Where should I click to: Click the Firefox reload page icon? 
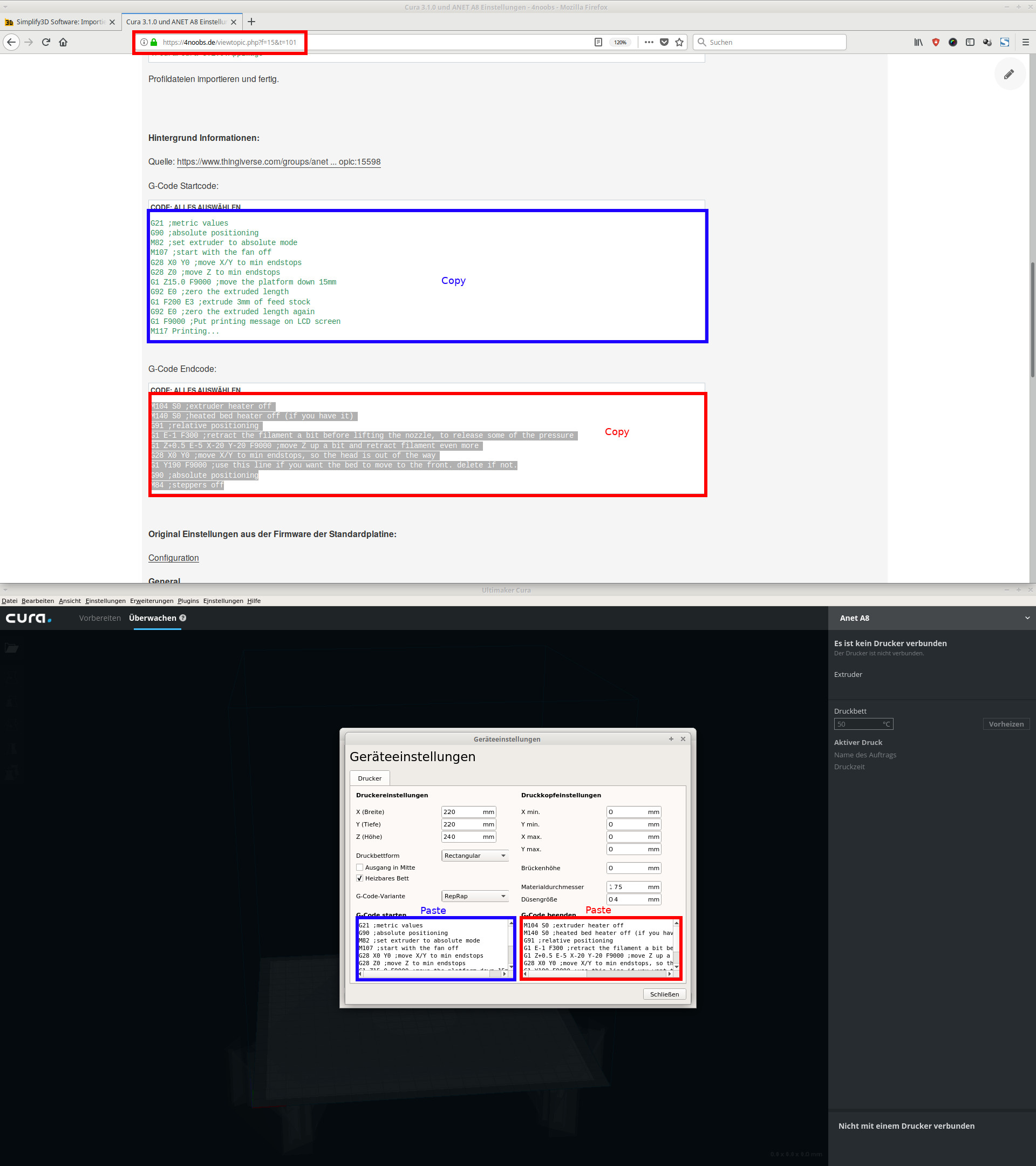tap(46, 42)
